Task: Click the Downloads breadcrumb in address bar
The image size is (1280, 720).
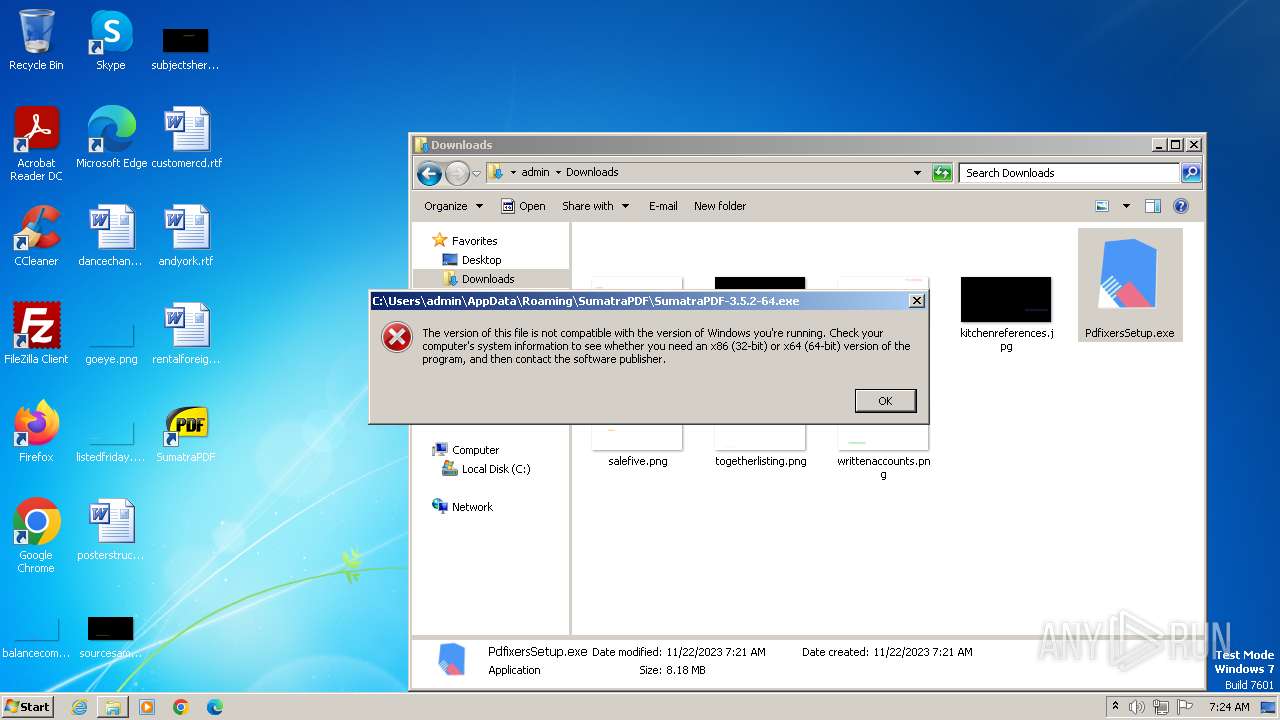Action: click(x=592, y=172)
